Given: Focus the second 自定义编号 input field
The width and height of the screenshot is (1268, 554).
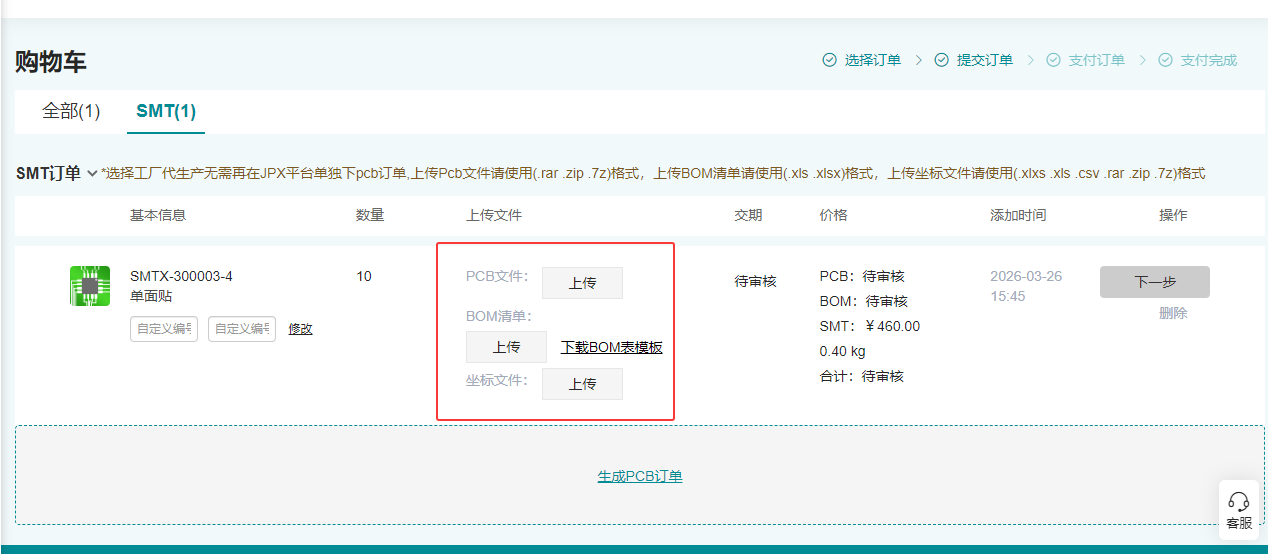Looking at the screenshot, I should tap(242, 329).
